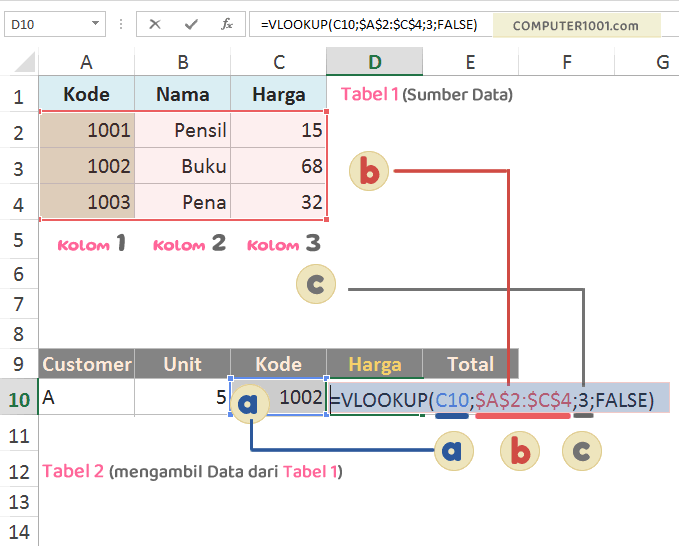Select the Harga cell with value 32
679x546 pixels.
279,202
